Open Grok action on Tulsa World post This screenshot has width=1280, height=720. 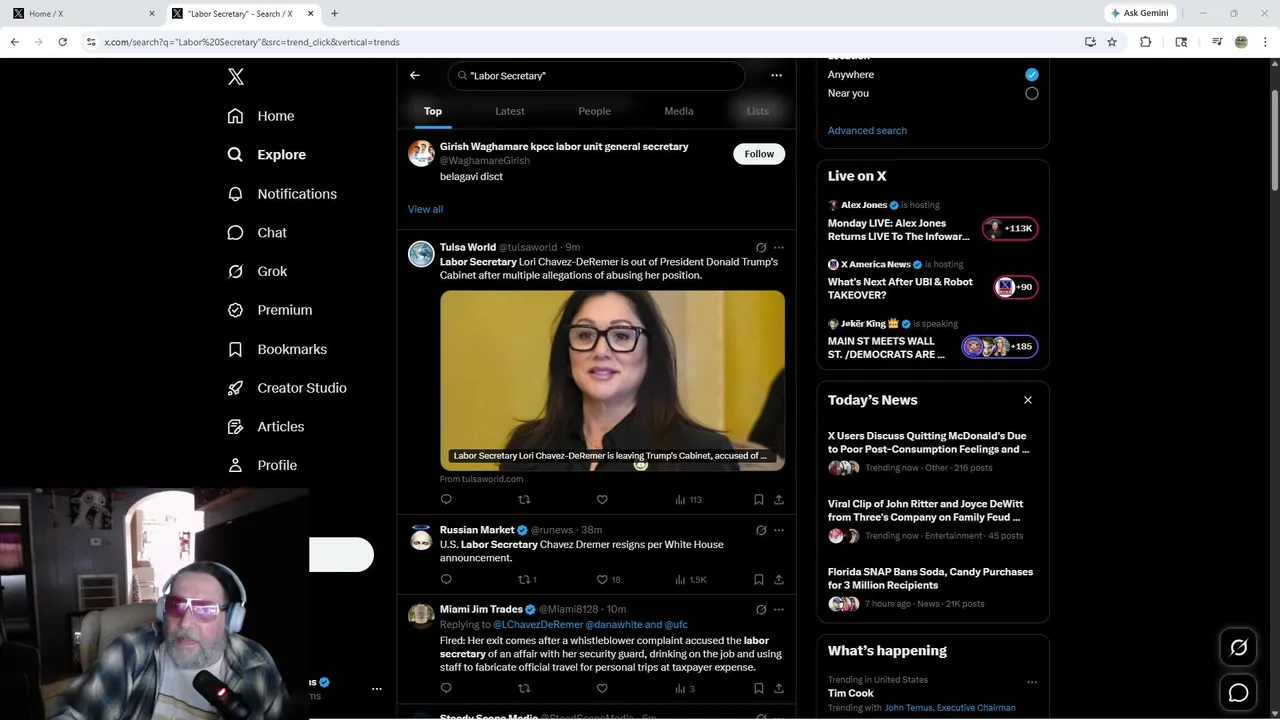pyautogui.click(x=761, y=248)
